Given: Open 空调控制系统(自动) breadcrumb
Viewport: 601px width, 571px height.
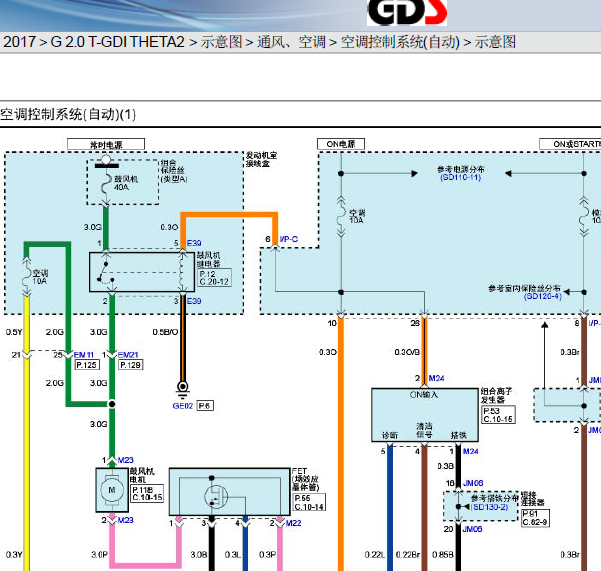Looking at the screenshot, I should [x=400, y=42].
